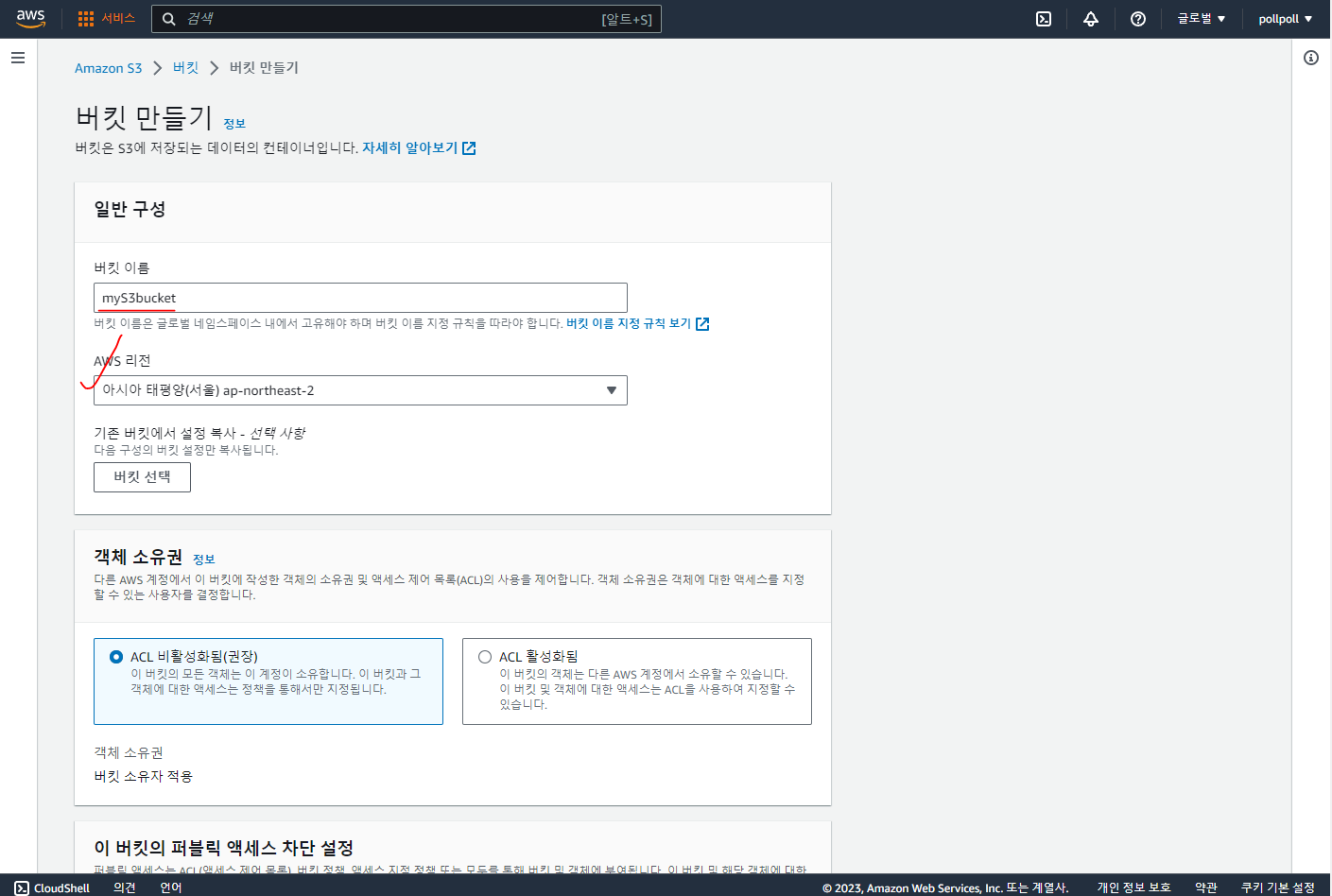Open the info panel icon at right

click(x=1311, y=58)
